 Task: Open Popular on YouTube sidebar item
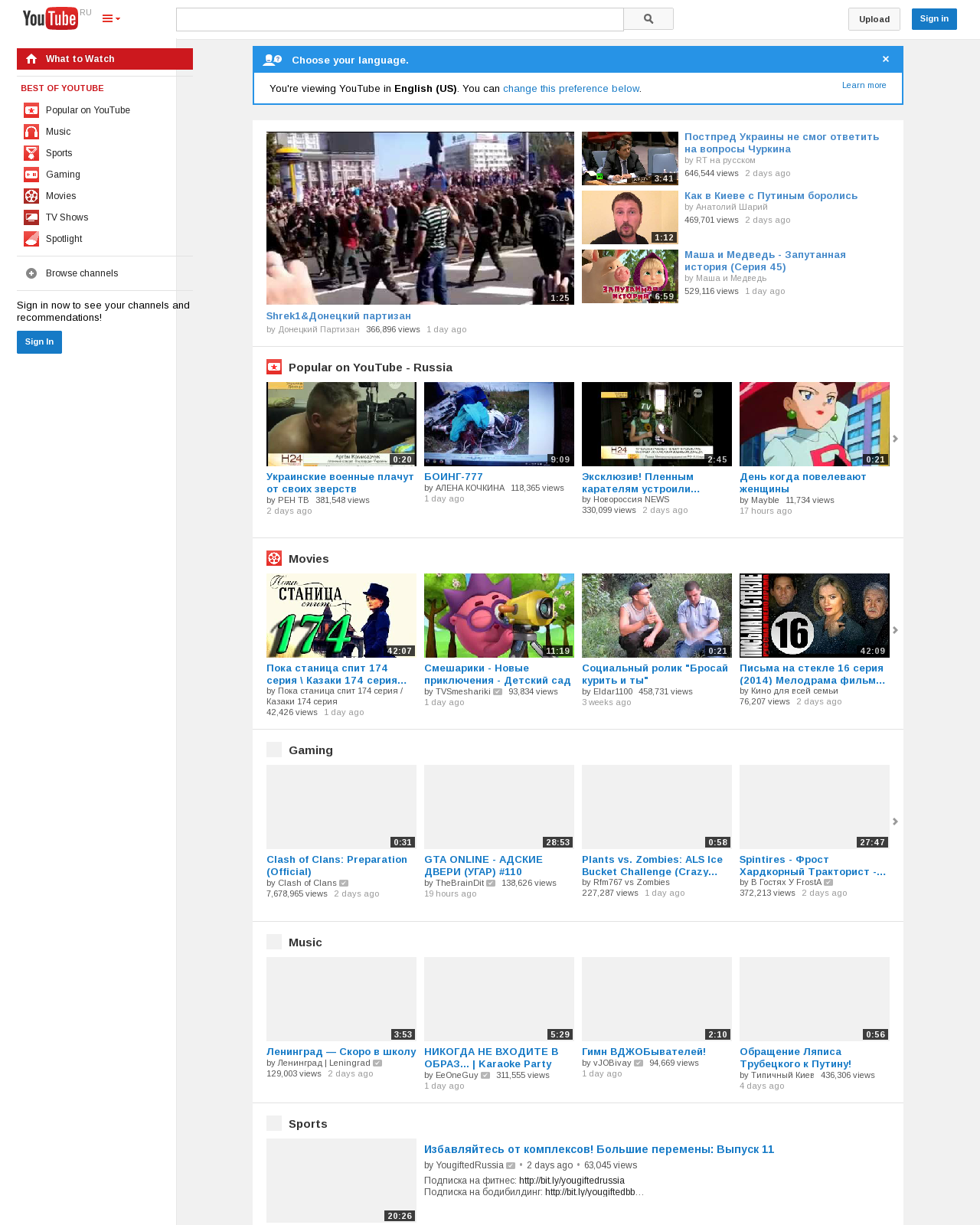88,110
